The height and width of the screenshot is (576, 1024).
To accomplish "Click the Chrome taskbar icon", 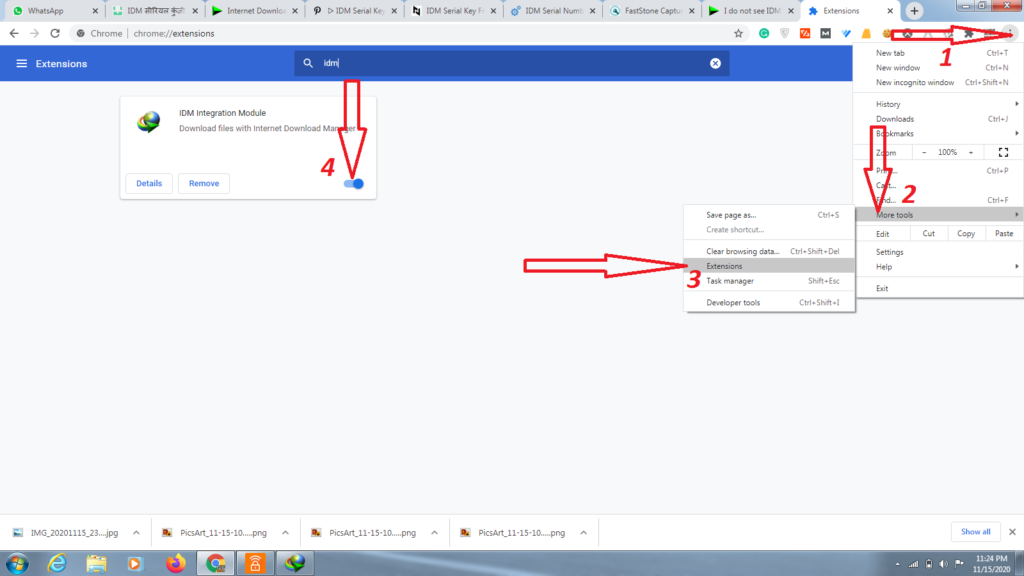I will click(216, 563).
